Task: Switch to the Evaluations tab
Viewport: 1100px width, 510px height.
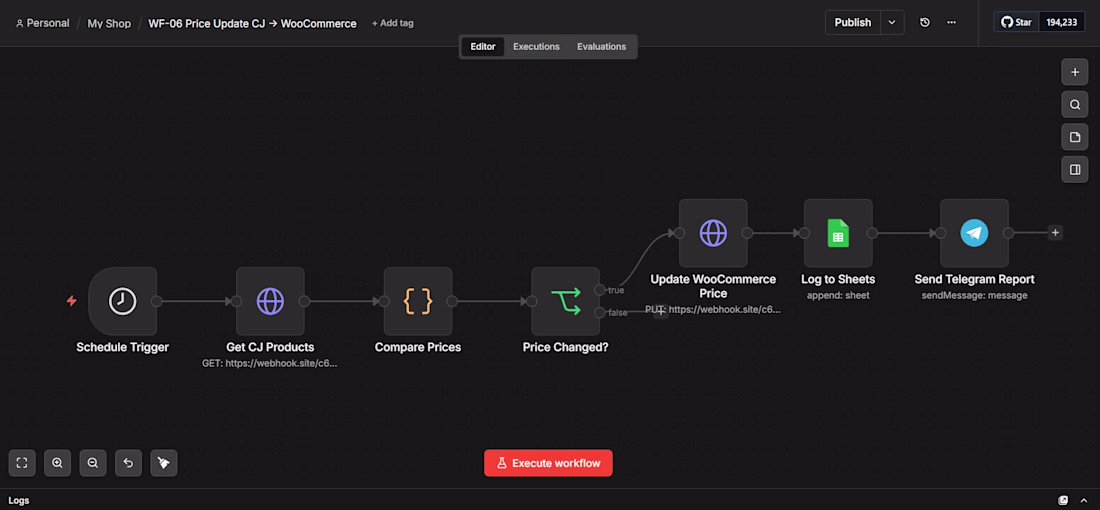Action: pos(601,47)
